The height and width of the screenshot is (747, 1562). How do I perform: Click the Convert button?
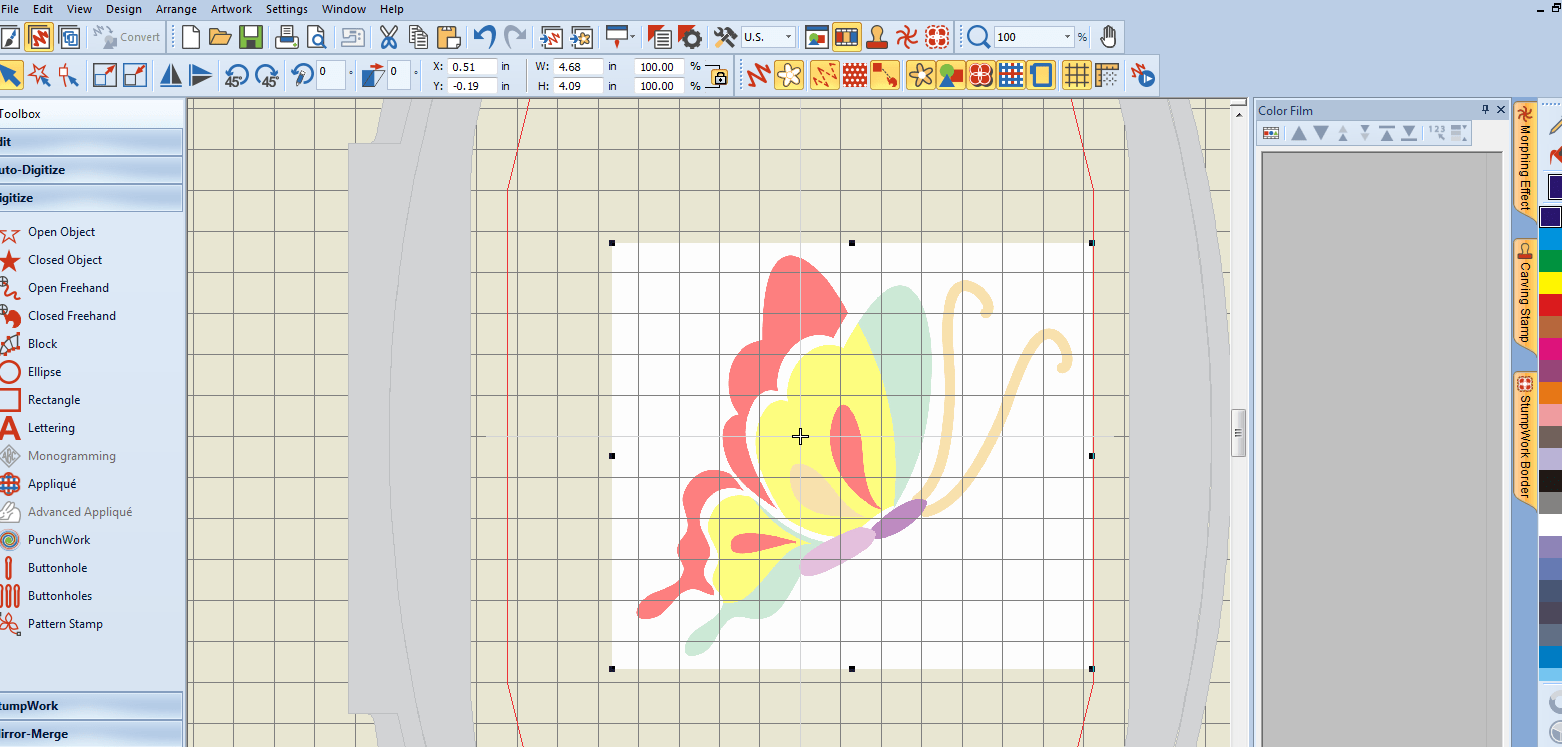pyautogui.click(x=126, y=36)
